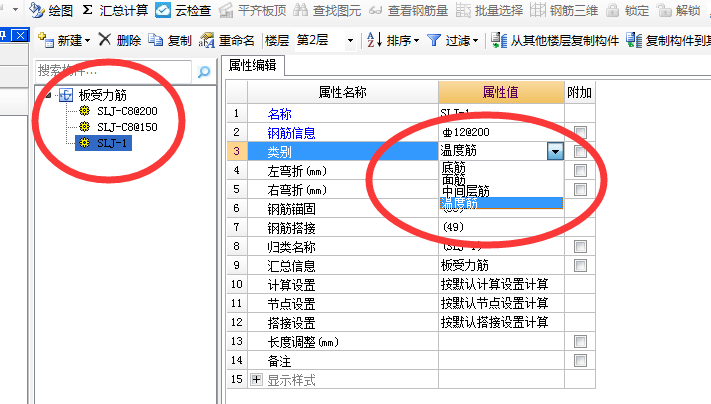Viewport: 711px width, 404px height.
Task: Click 复制构件到其他楼层 icon
Action: (634, 40)
